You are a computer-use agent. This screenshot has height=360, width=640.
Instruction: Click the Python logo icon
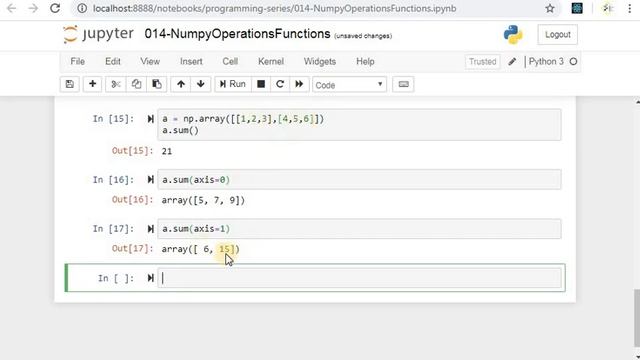(513, 34)
